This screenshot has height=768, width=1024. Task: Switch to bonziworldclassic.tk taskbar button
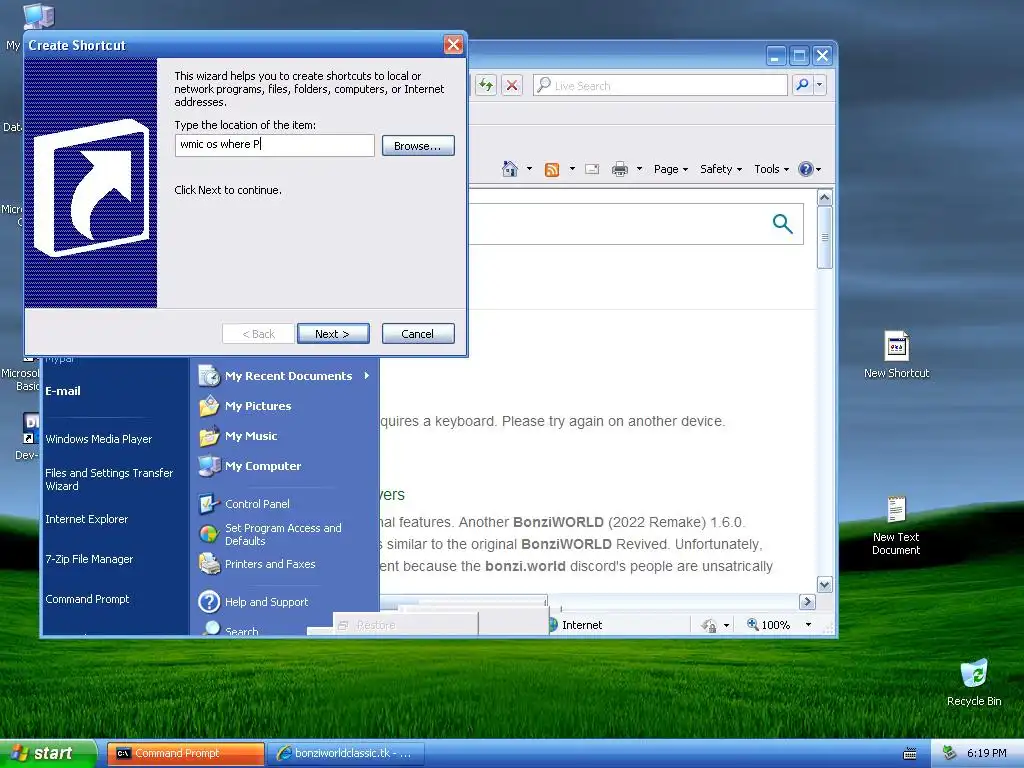click(345, 754)
